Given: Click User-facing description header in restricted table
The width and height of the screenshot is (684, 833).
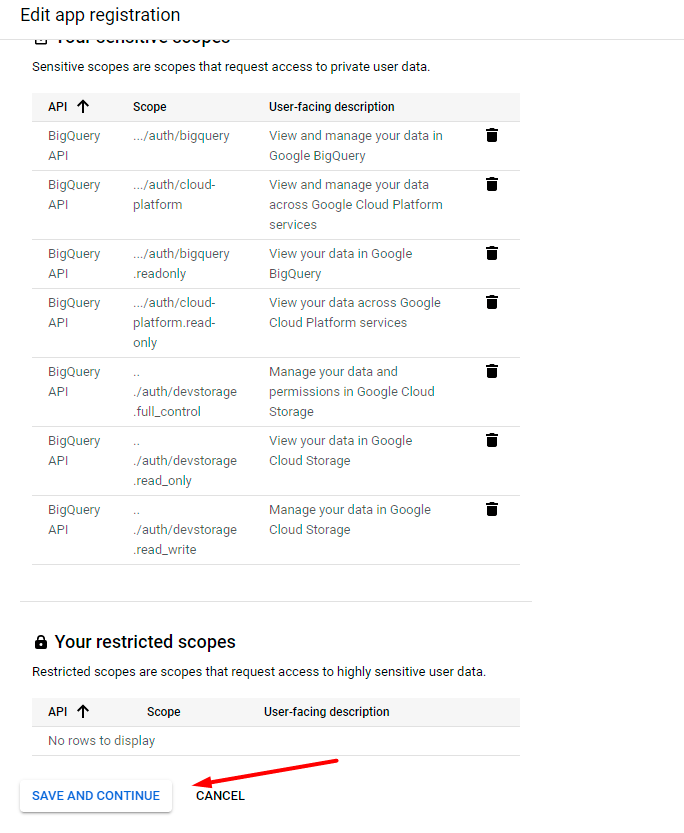Looking at the screenshot, I should click(x=327, y=712).
